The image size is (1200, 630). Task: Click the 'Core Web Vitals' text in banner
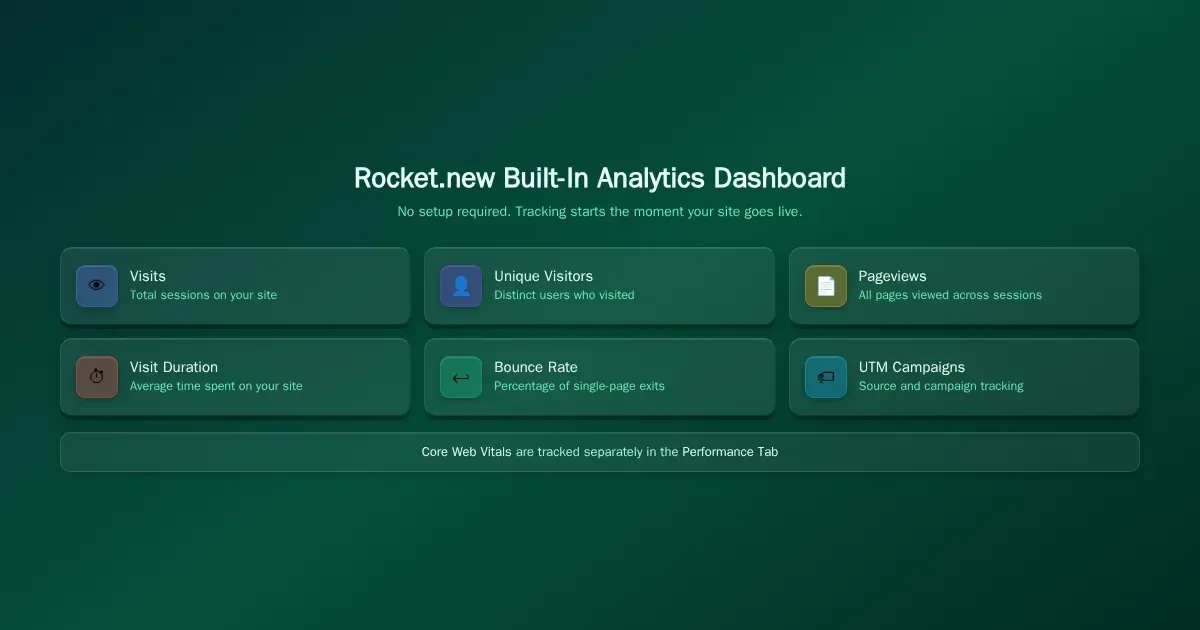coord(466,452)
